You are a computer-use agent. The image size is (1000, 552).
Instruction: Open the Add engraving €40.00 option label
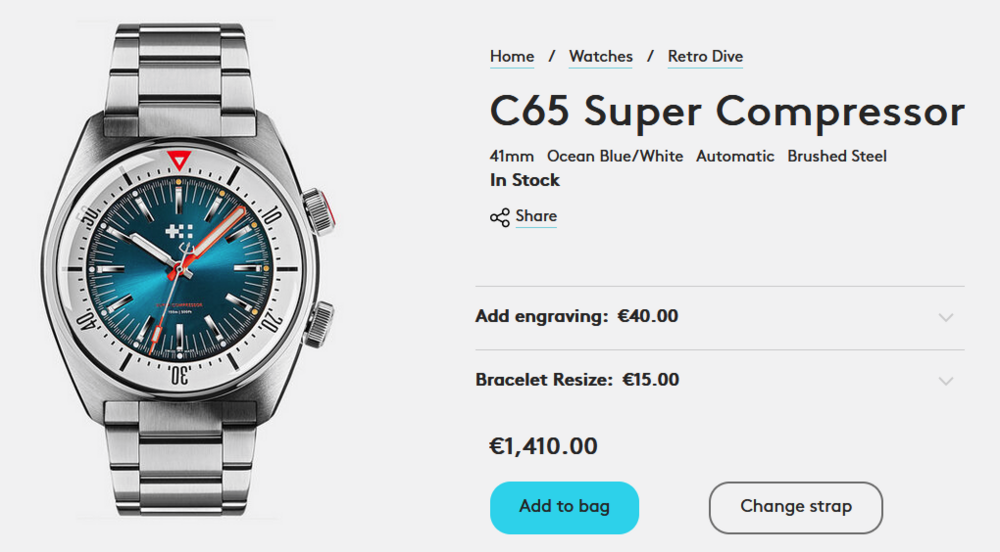click(577, 317)
